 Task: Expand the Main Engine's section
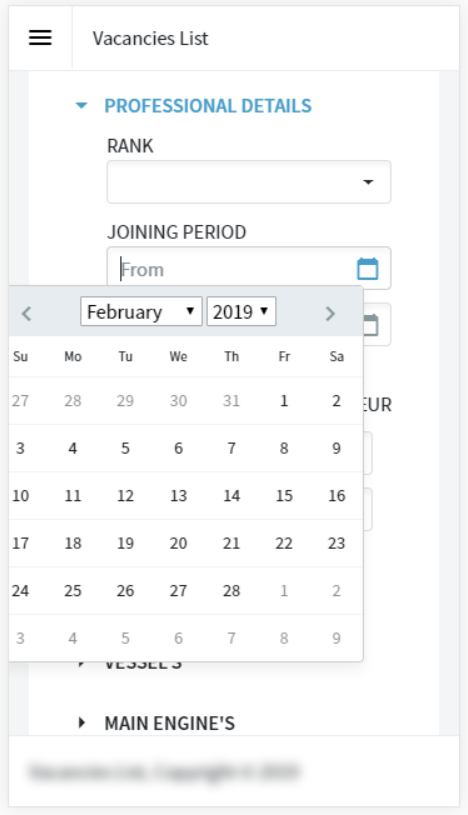click(156, 723)
